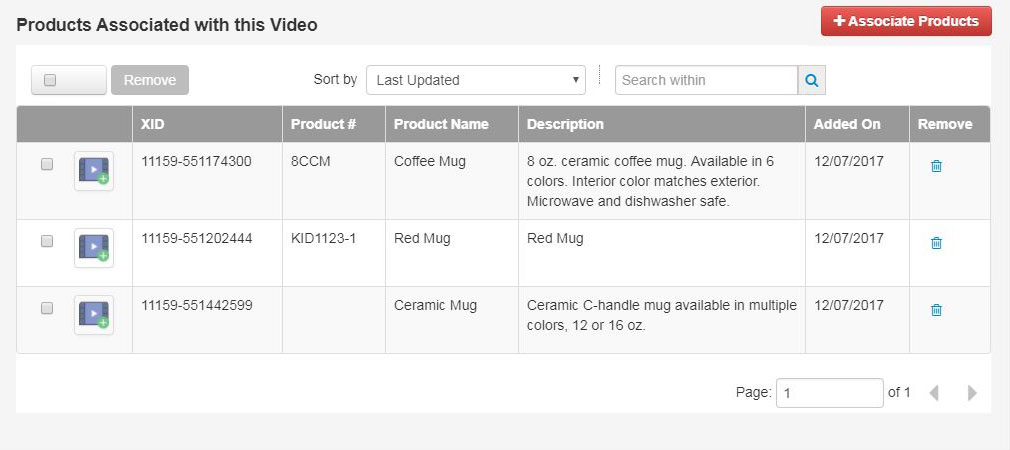Click the trash icon for Coffee Mug
This screenshot has height=450, width=1010.
click(936, 166)
